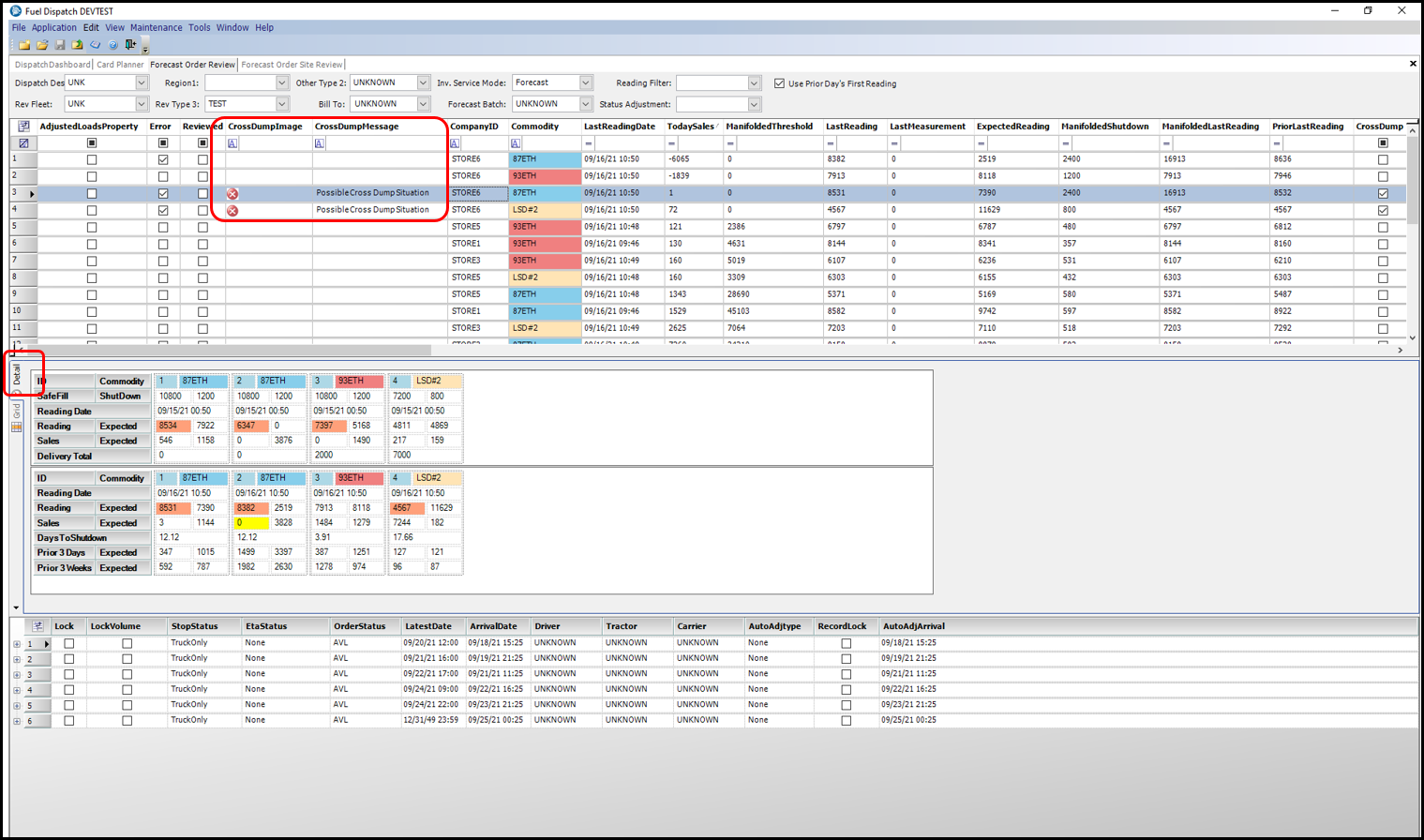The width and height of the screenshot is (1424, 840).
Task: Check the Lock checkbox for order row 1
Action: (68, 644)
